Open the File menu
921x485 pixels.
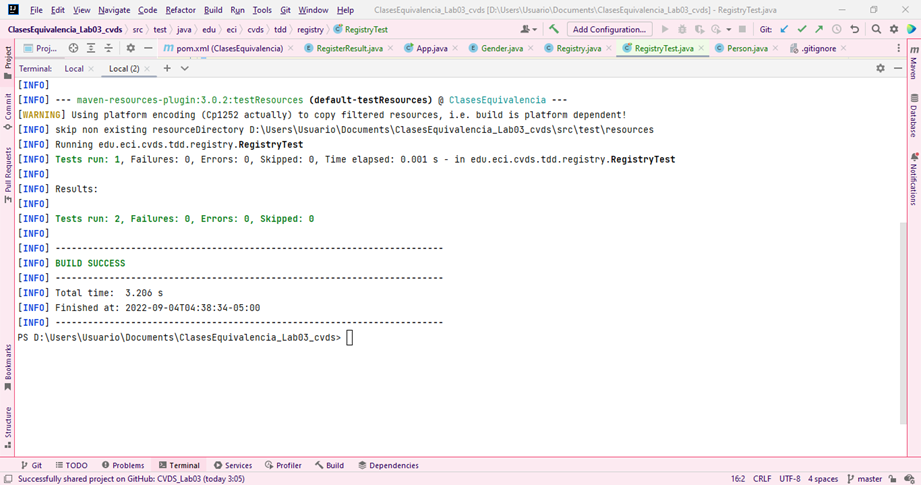point(36,10)
